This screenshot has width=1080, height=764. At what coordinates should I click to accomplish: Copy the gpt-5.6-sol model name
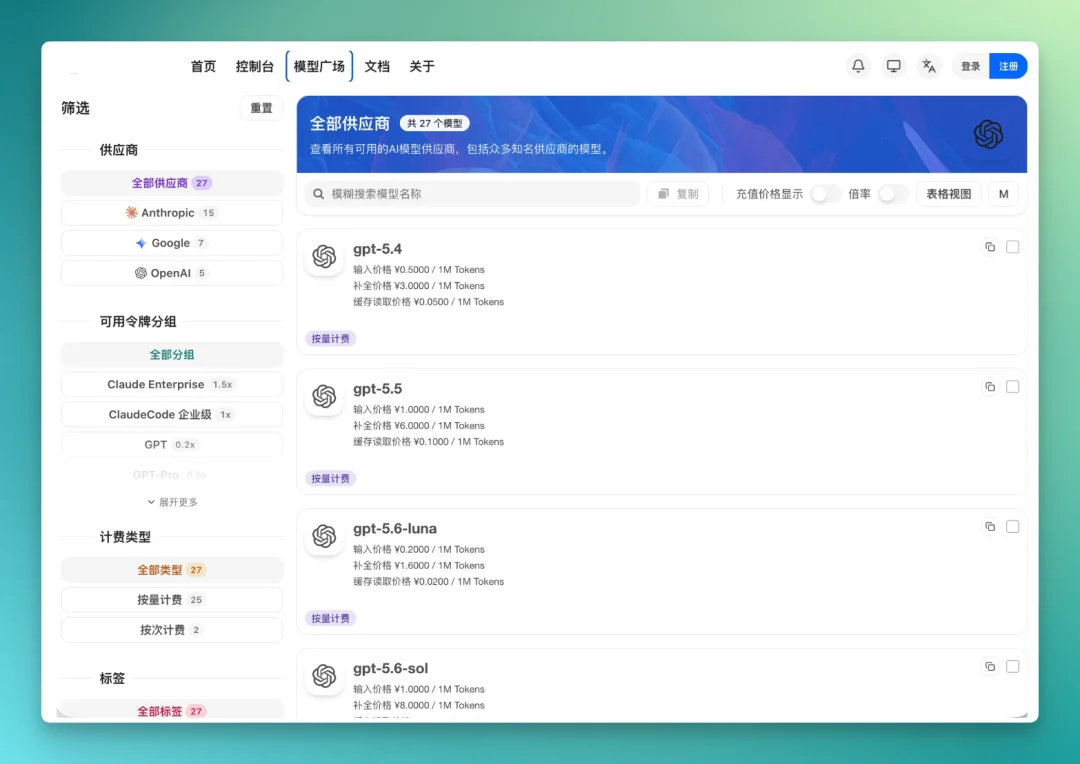[990, 666]
